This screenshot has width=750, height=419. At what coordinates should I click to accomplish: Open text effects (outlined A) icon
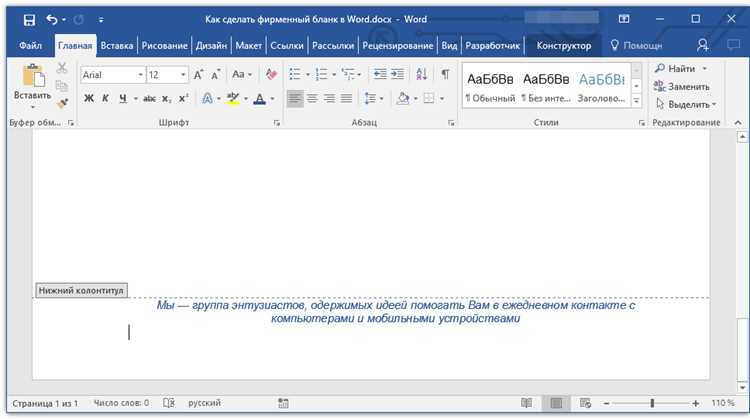point(208,99)
